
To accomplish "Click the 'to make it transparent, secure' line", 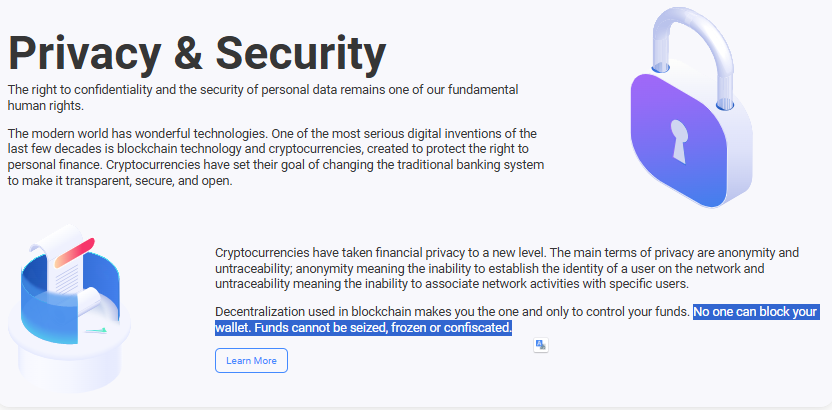I will point(120,181).
